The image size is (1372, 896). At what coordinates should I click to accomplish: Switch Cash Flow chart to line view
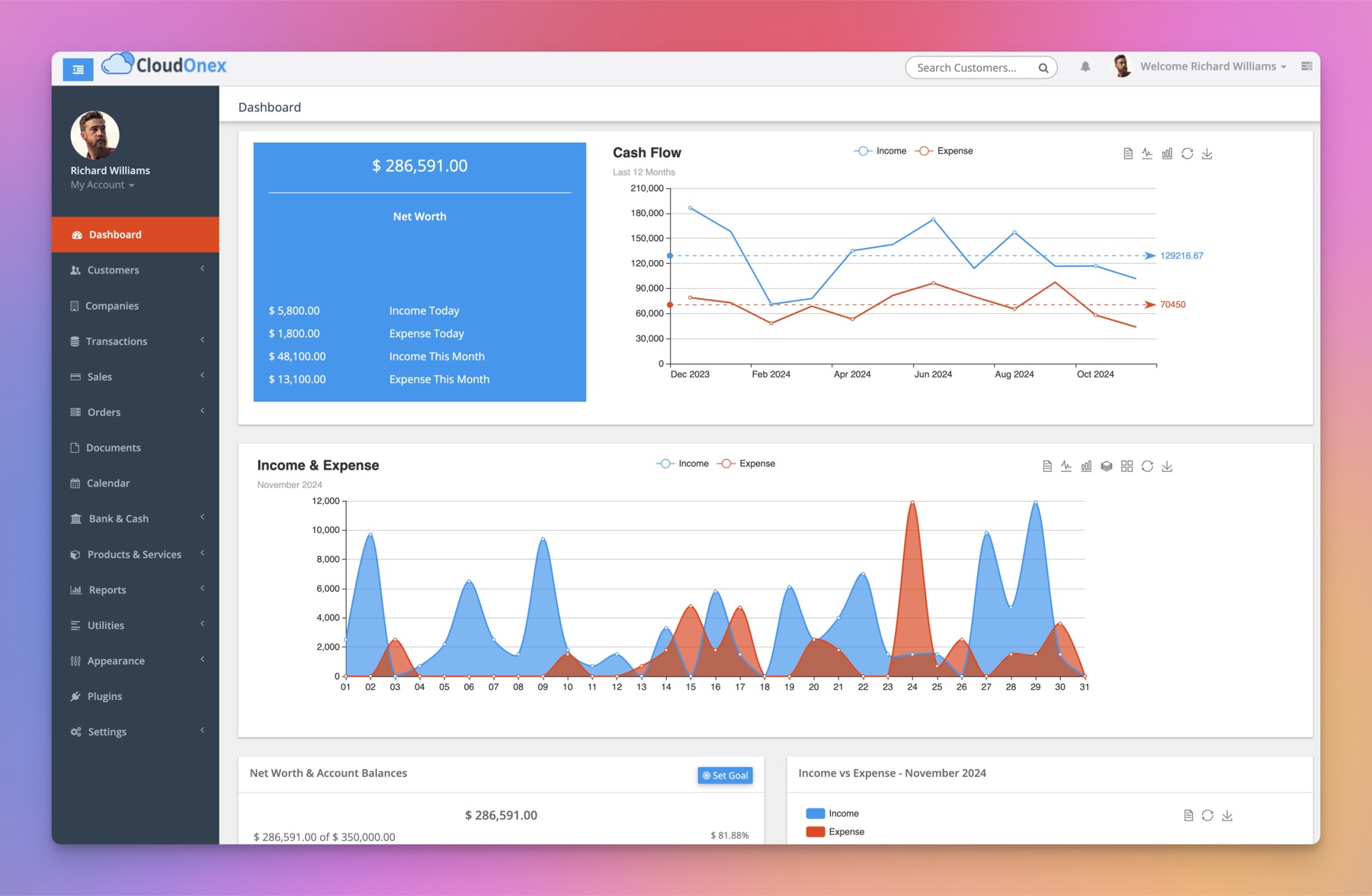coord(1147,154)
